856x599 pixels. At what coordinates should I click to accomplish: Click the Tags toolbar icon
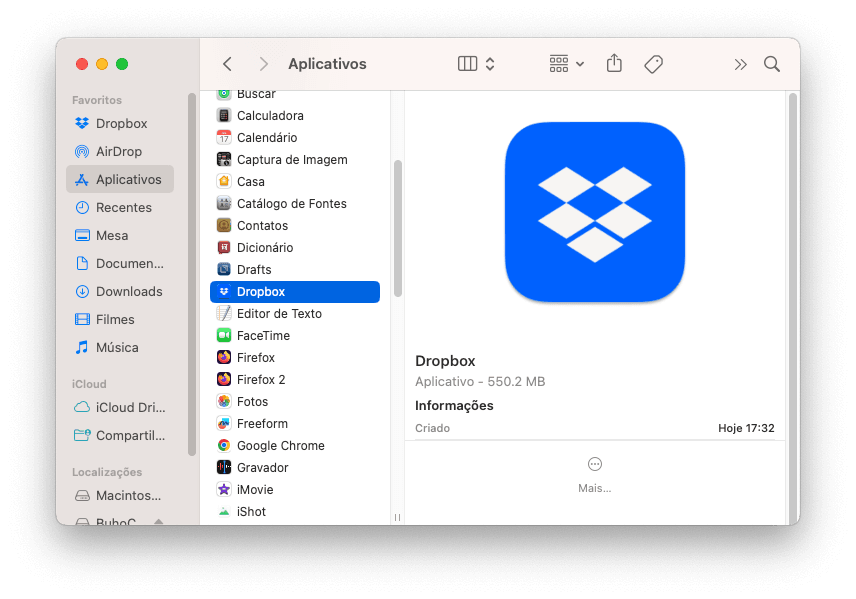tap(653, 64)
